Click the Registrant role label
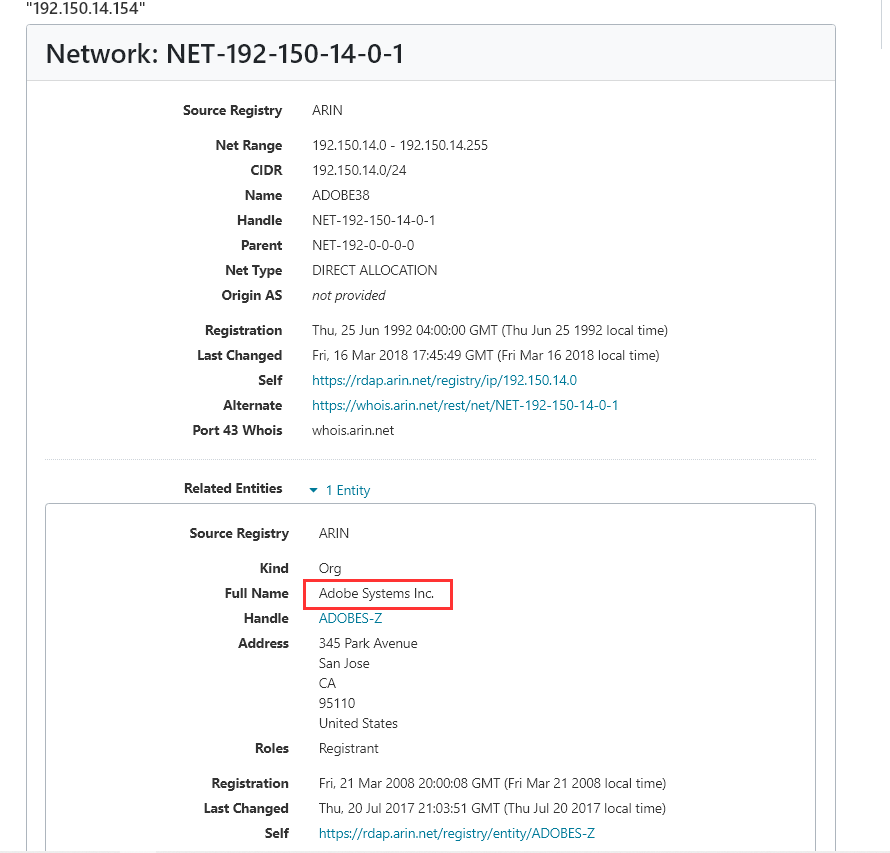 [348, 748]
